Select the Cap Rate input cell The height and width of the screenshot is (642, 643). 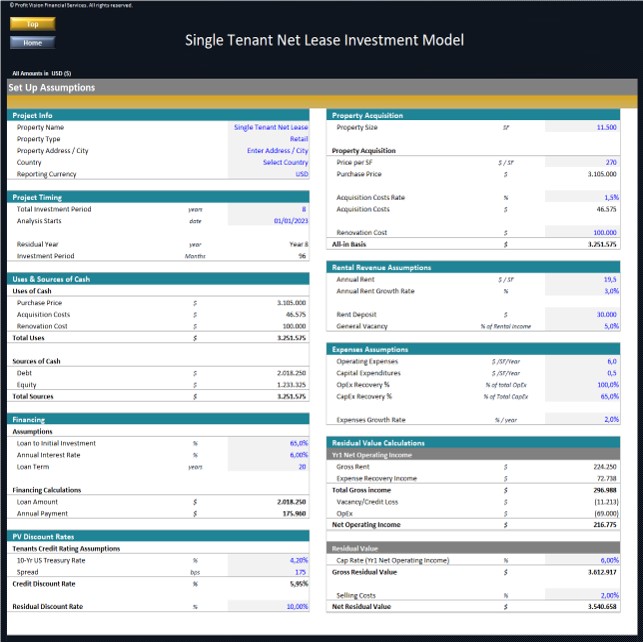tap(582, 560)
